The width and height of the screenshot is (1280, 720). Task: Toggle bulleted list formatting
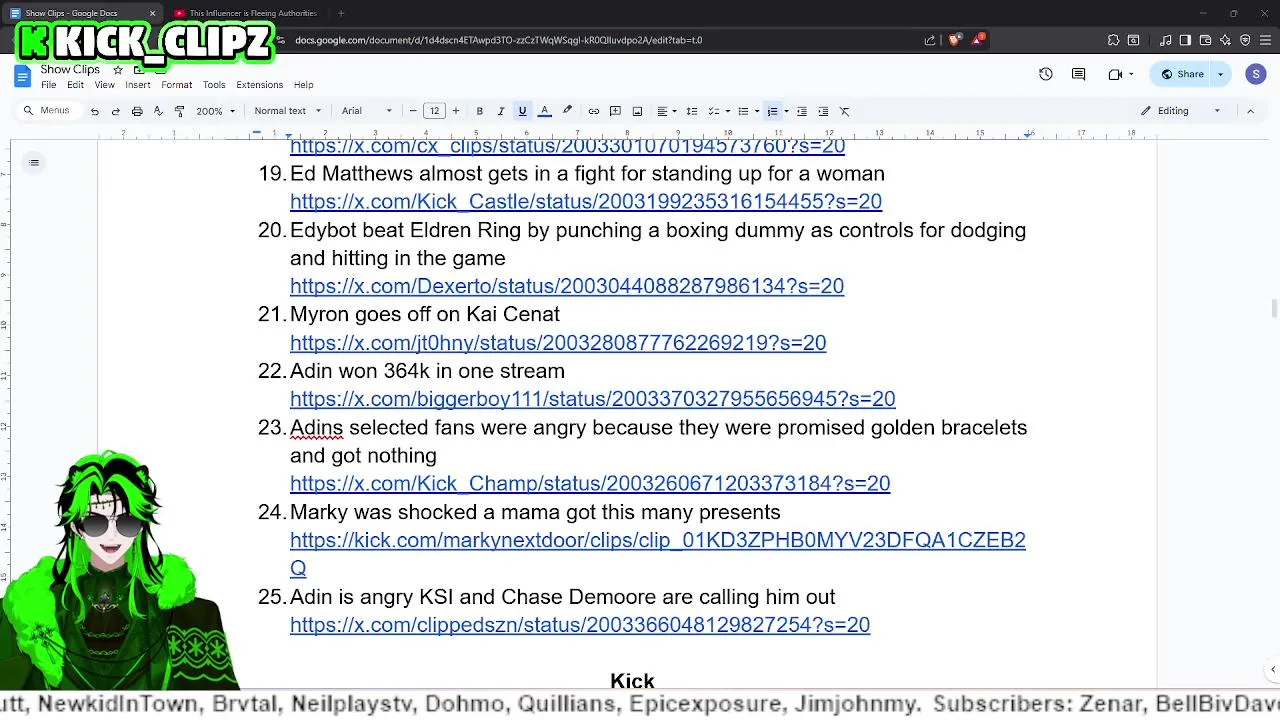(x=742, y=111)
